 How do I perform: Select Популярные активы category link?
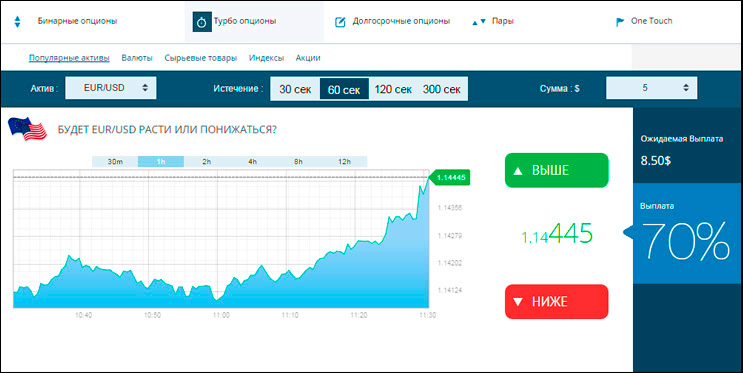pos(69,58)
